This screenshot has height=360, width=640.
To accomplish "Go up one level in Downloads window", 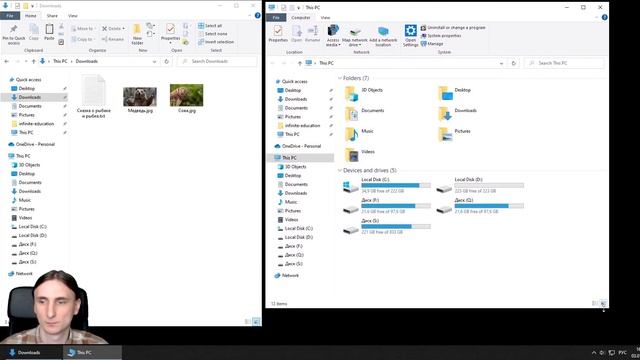I will [33, 61].
